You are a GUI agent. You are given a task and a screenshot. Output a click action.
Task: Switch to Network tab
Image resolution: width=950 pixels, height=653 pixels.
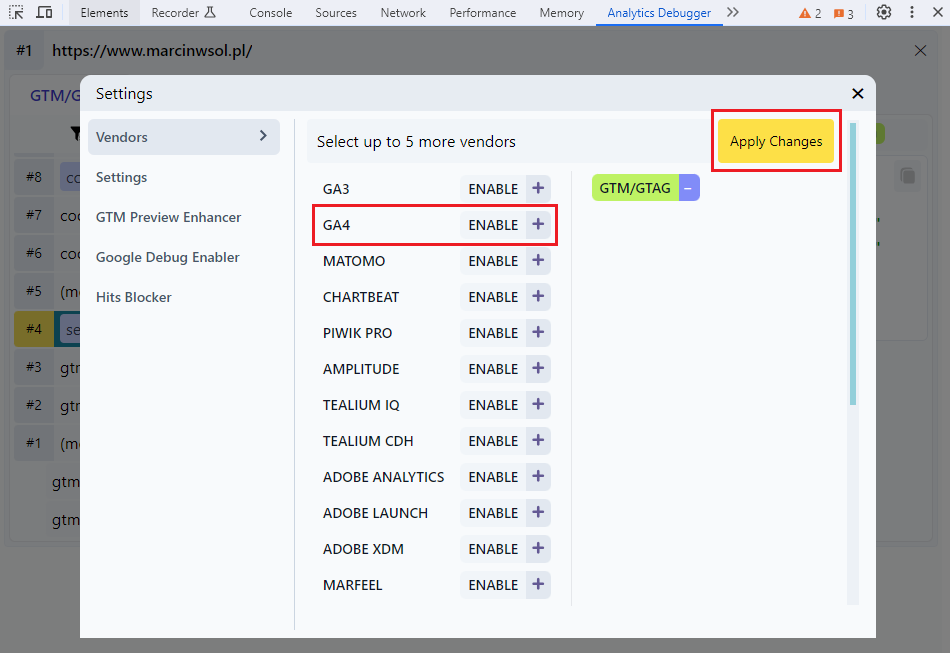pyautogui.click(x=403, y=13)
